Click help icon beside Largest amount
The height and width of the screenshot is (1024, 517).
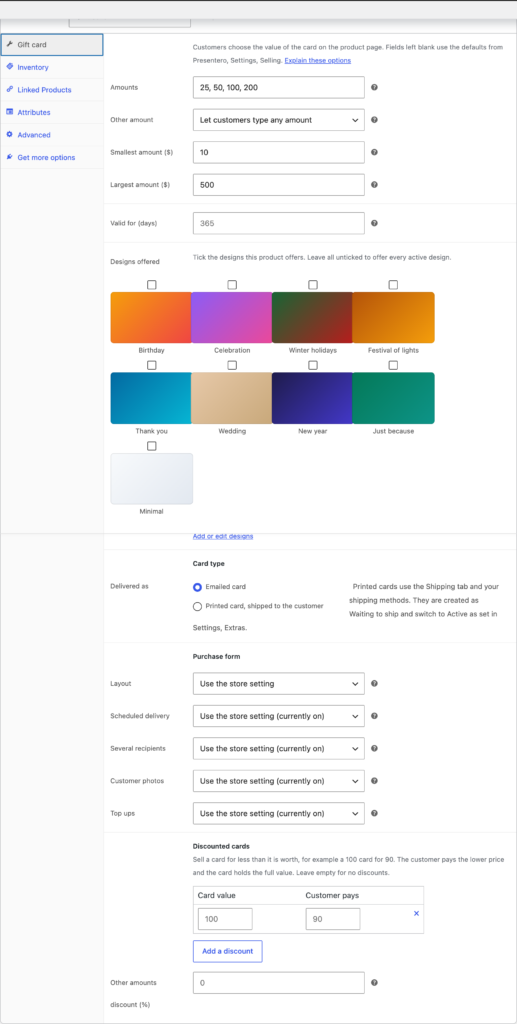[375, 185]
